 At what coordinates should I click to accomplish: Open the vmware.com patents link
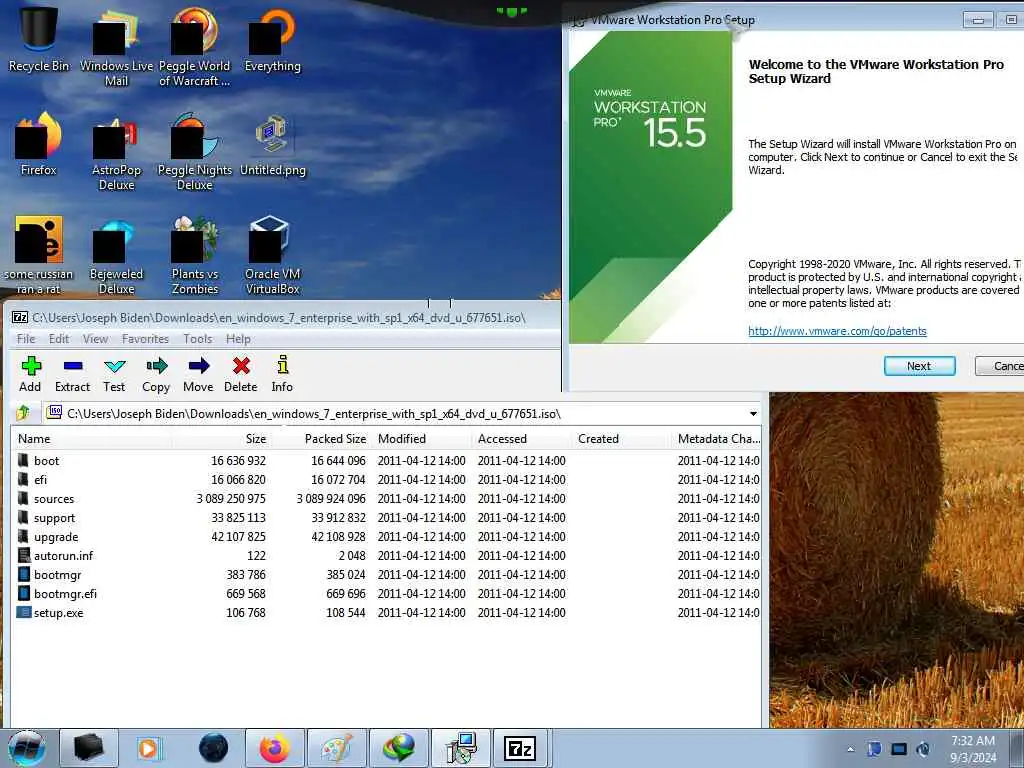(837, 331)
